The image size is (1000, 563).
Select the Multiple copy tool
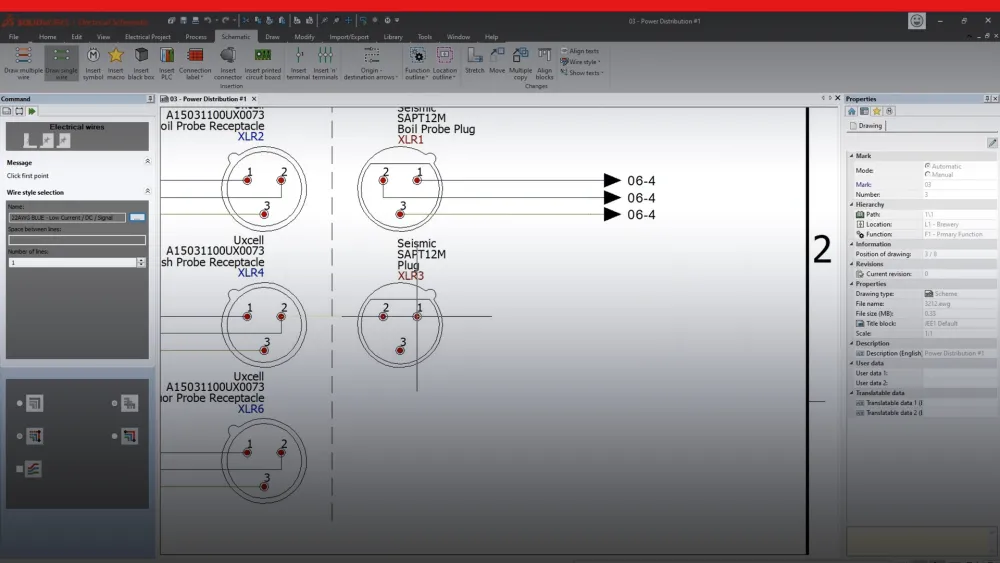click(520, 63)
